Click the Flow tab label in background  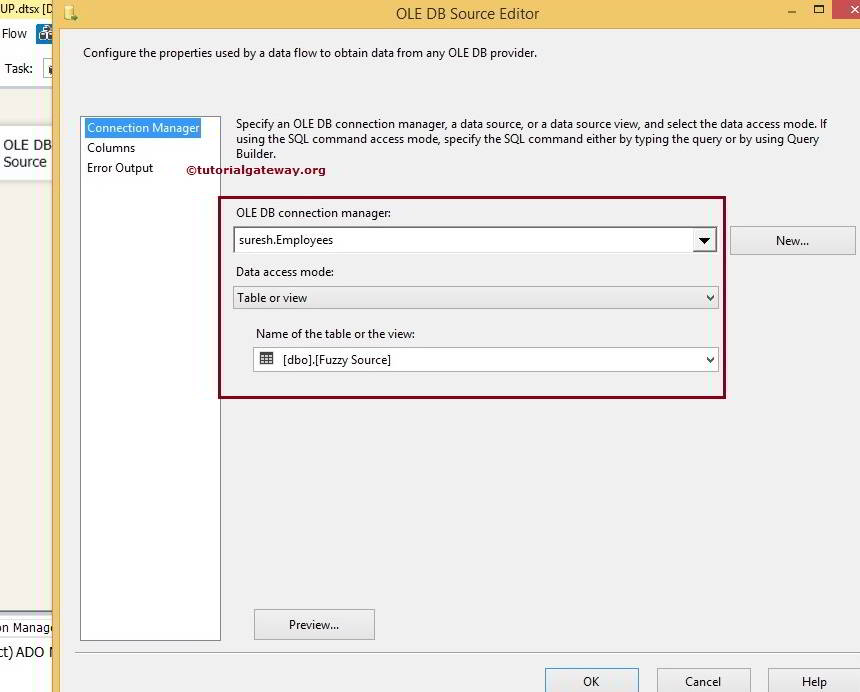[13, 33]
